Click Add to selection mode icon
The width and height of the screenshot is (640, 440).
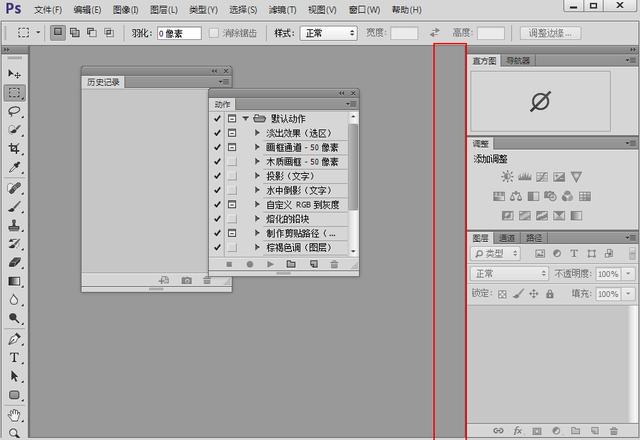tap(75, 33)
